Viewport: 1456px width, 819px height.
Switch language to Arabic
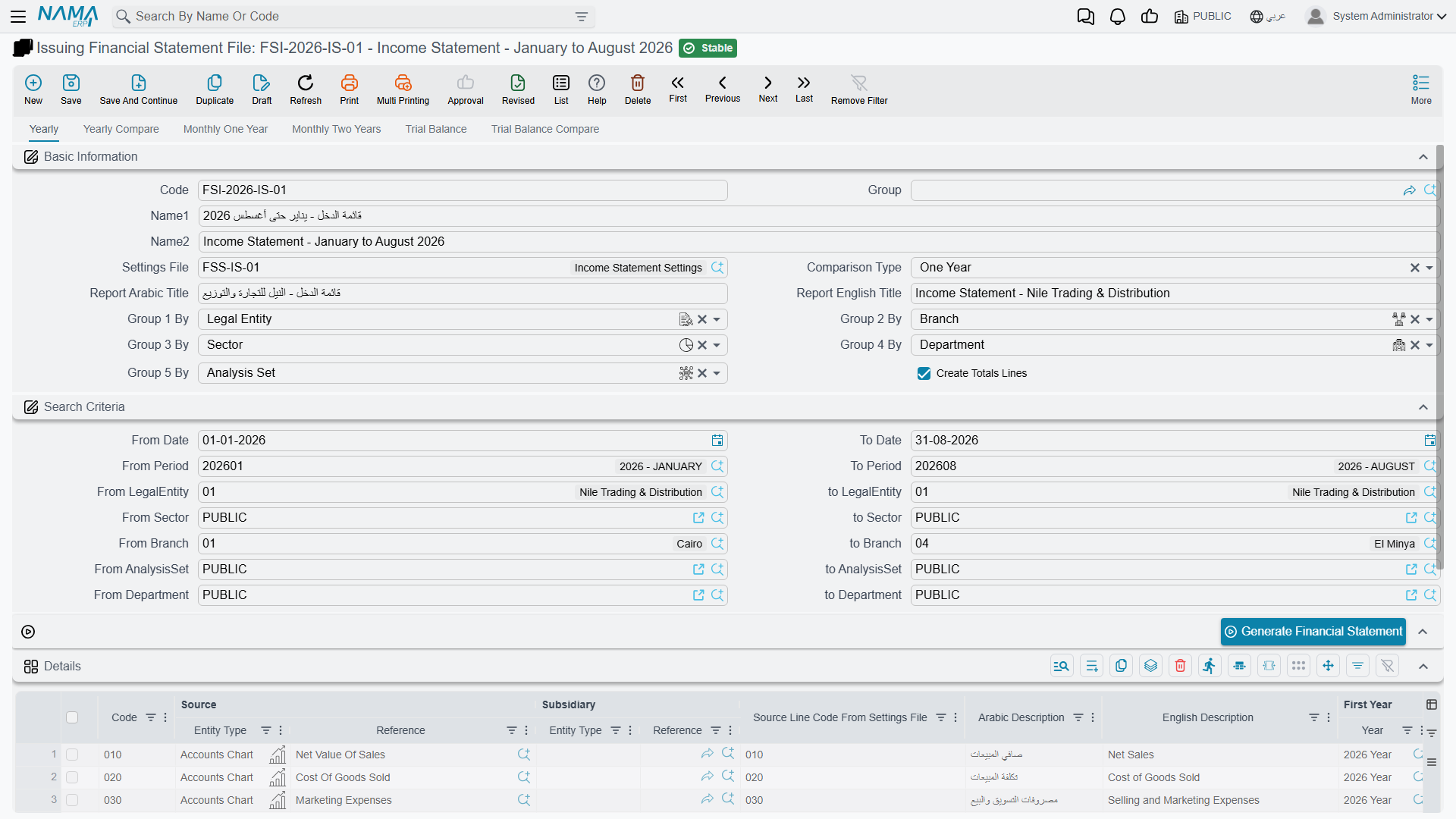pos(1267,16)
